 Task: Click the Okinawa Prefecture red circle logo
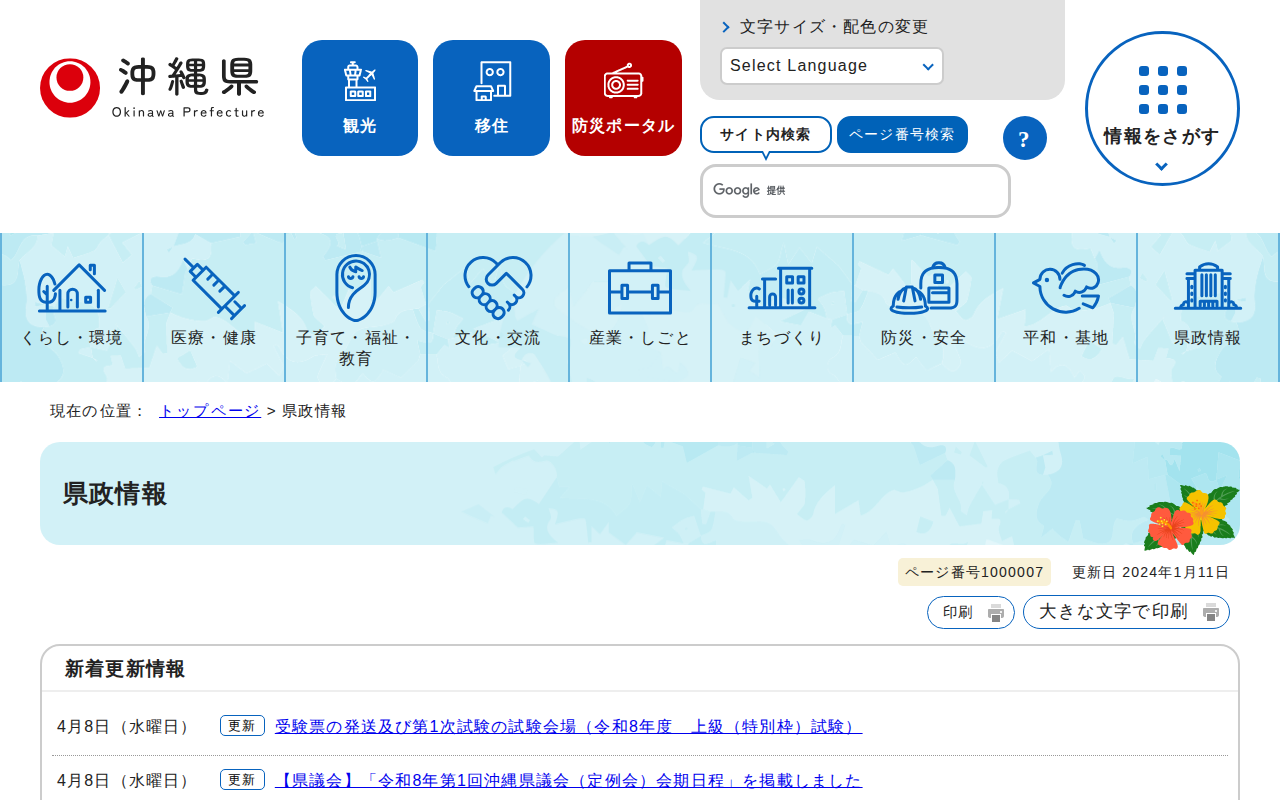(x=70, y=88)
